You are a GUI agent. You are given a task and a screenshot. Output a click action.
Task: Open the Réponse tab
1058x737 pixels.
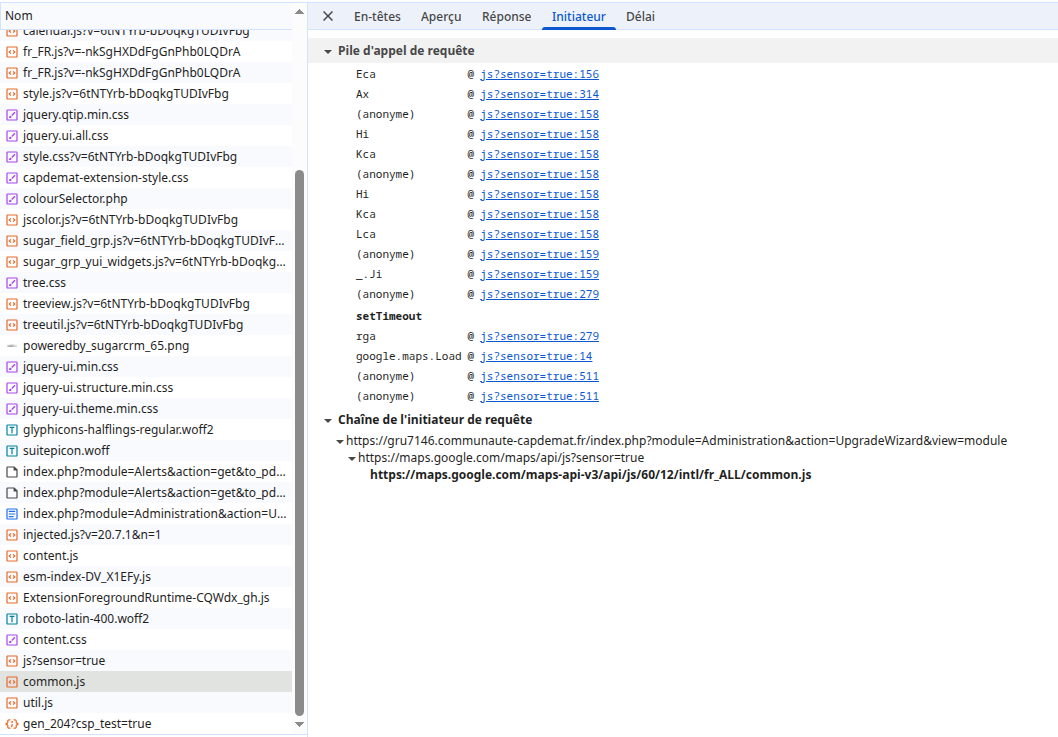click(x=506, y=16)
